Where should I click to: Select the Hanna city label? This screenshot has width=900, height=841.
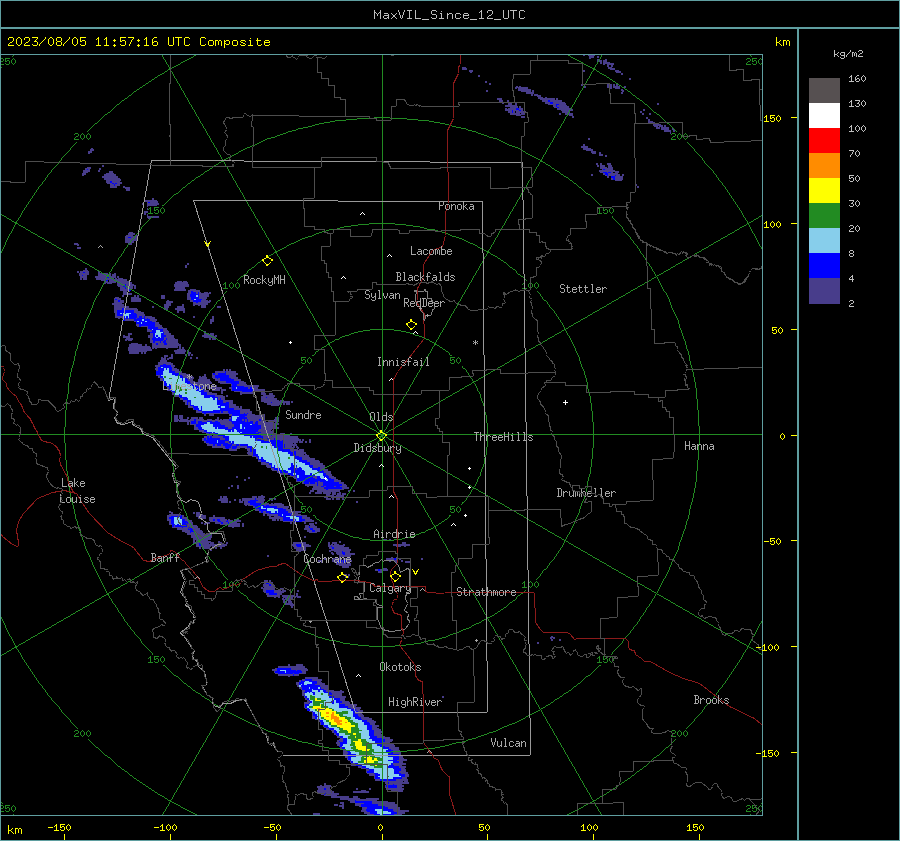699,446
